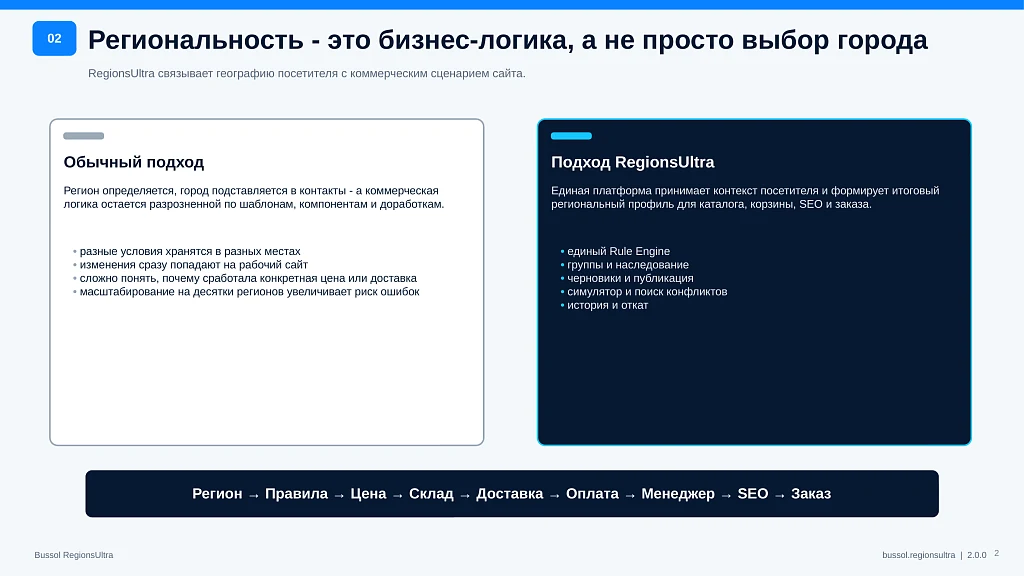
Task: Click Склад in the flow bar
Action: click(x=431, y=494)
